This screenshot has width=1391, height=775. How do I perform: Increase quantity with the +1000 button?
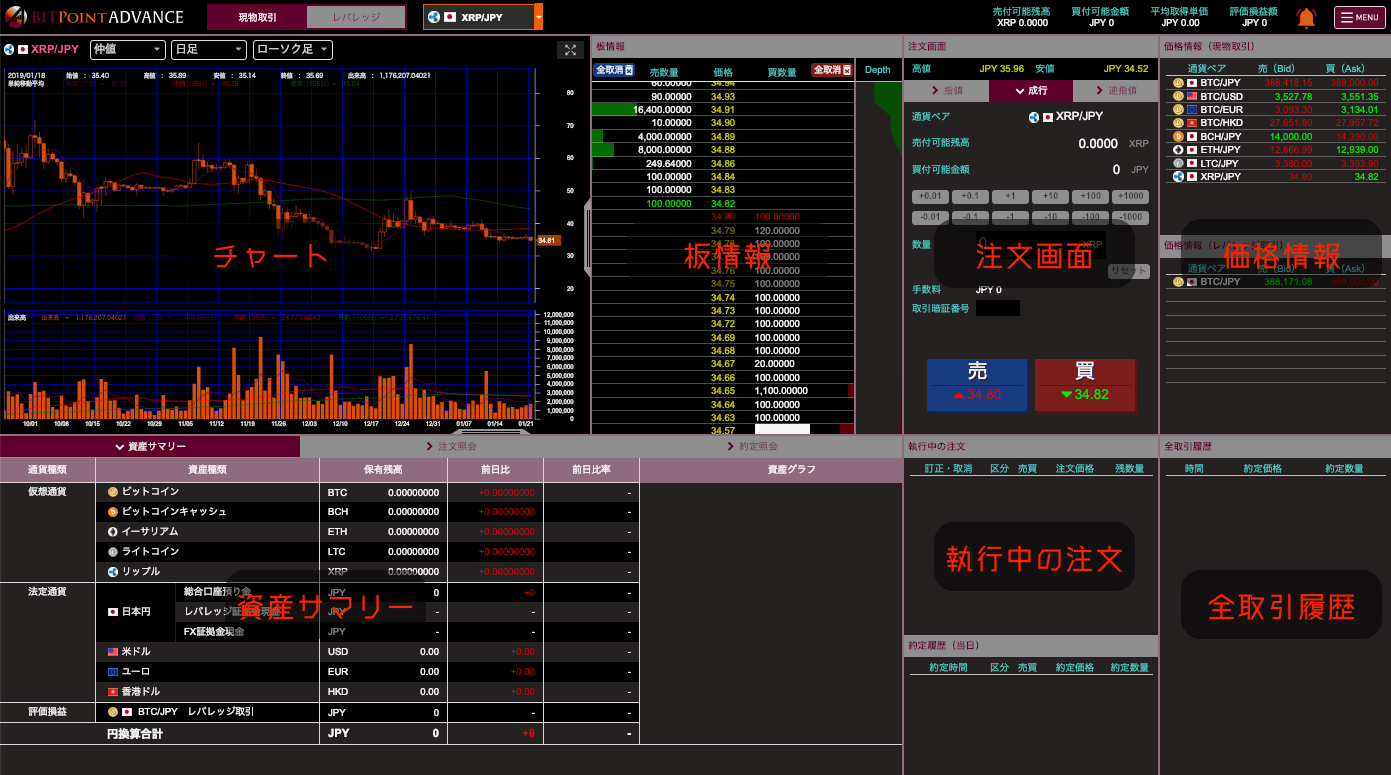tap(1130, 197)
